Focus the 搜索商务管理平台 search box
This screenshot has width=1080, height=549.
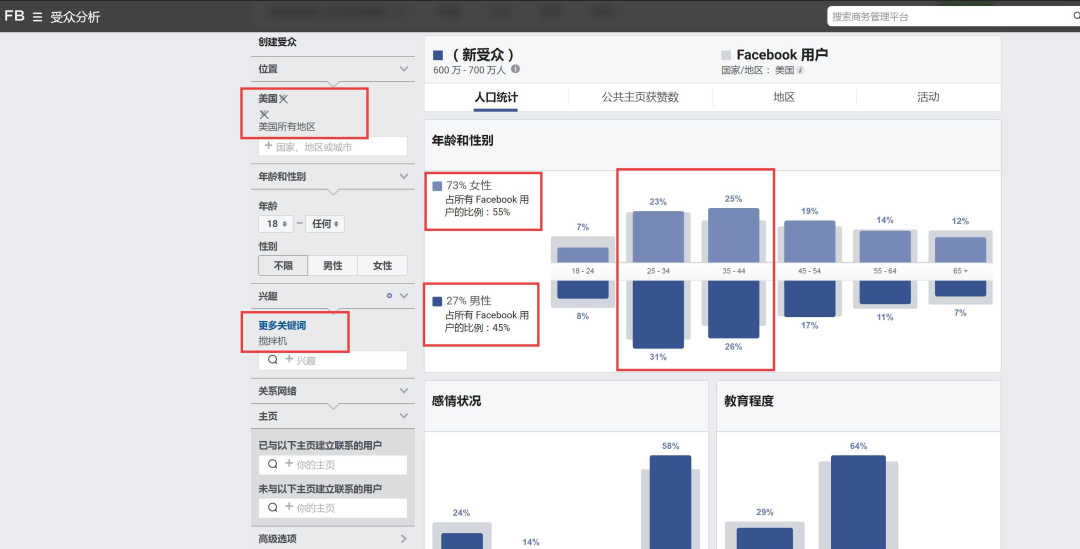coord(951,17)
